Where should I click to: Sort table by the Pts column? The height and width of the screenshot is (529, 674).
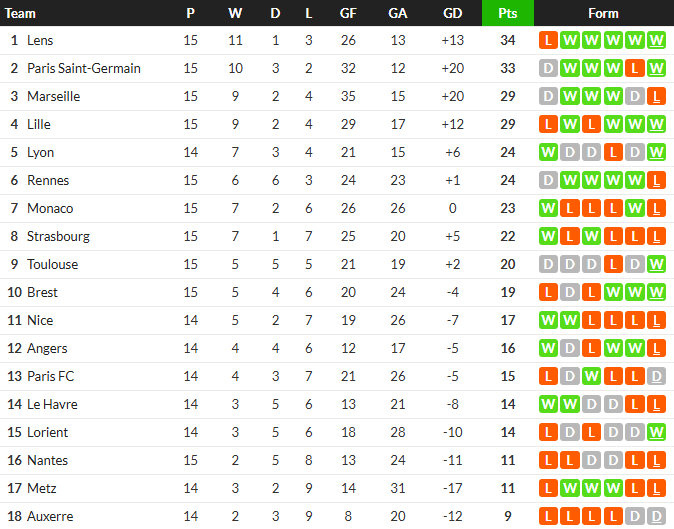coord(508,13)
